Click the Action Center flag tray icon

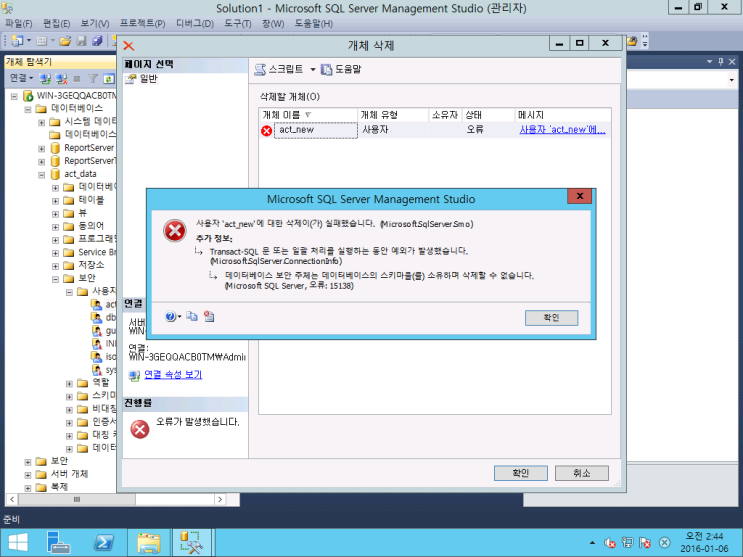pos(645,543)
